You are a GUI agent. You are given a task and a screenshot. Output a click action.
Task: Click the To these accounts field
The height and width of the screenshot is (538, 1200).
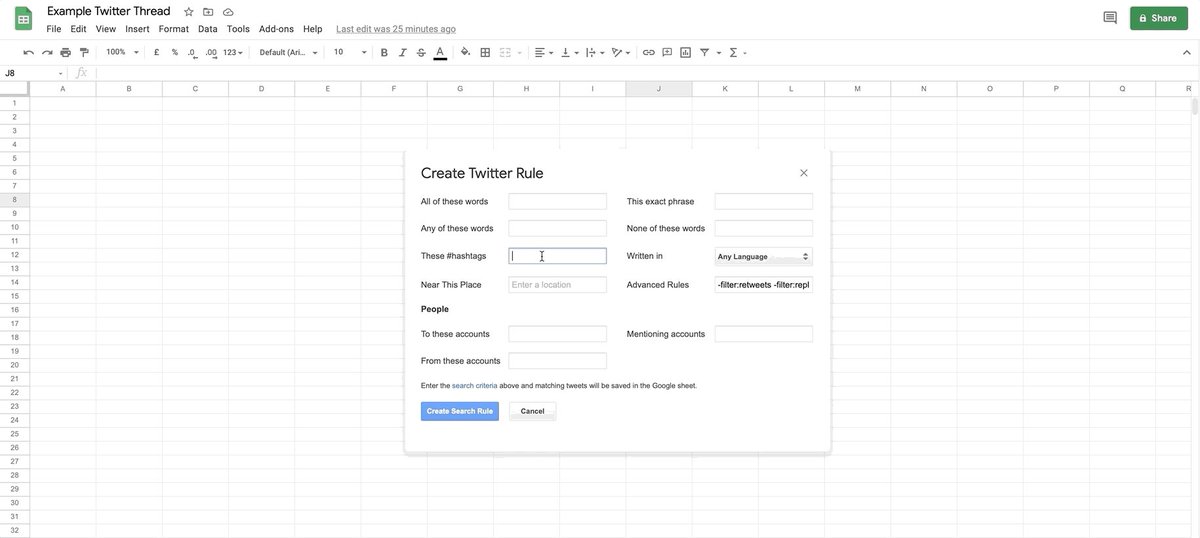click(558, 334)
